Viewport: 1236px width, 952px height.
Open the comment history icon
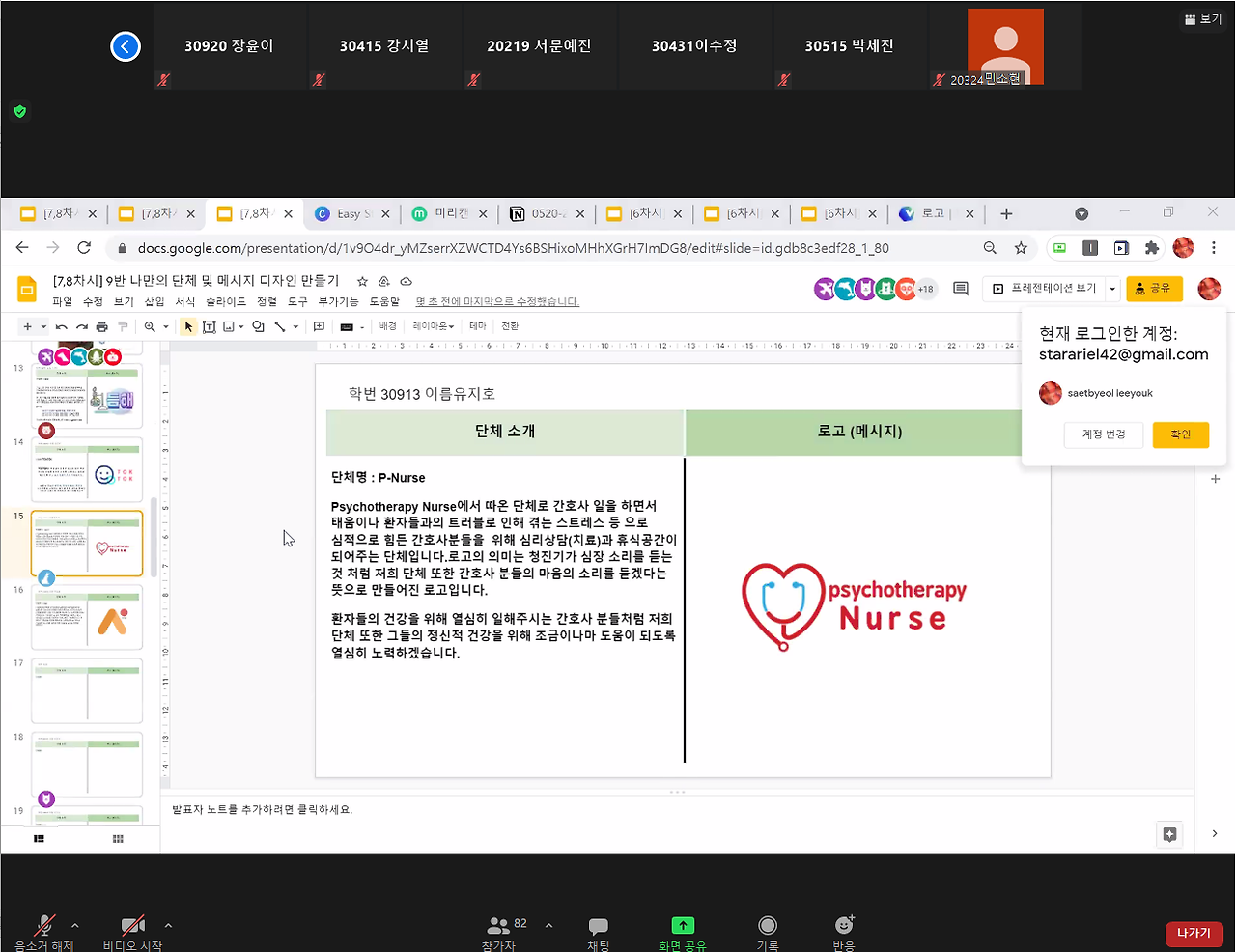(x=961, y=289)
